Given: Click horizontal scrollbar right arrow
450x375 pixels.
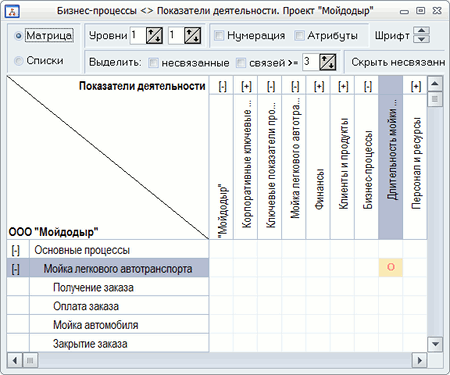Looking at the screenshot, I should tap(419, 360).
